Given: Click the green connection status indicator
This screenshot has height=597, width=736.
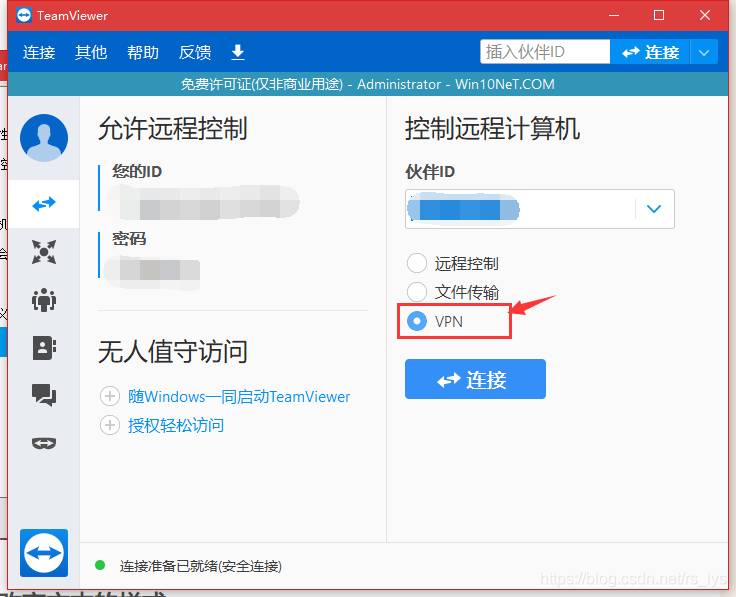Looking at the screenshot, I should (x=100, y=565).
